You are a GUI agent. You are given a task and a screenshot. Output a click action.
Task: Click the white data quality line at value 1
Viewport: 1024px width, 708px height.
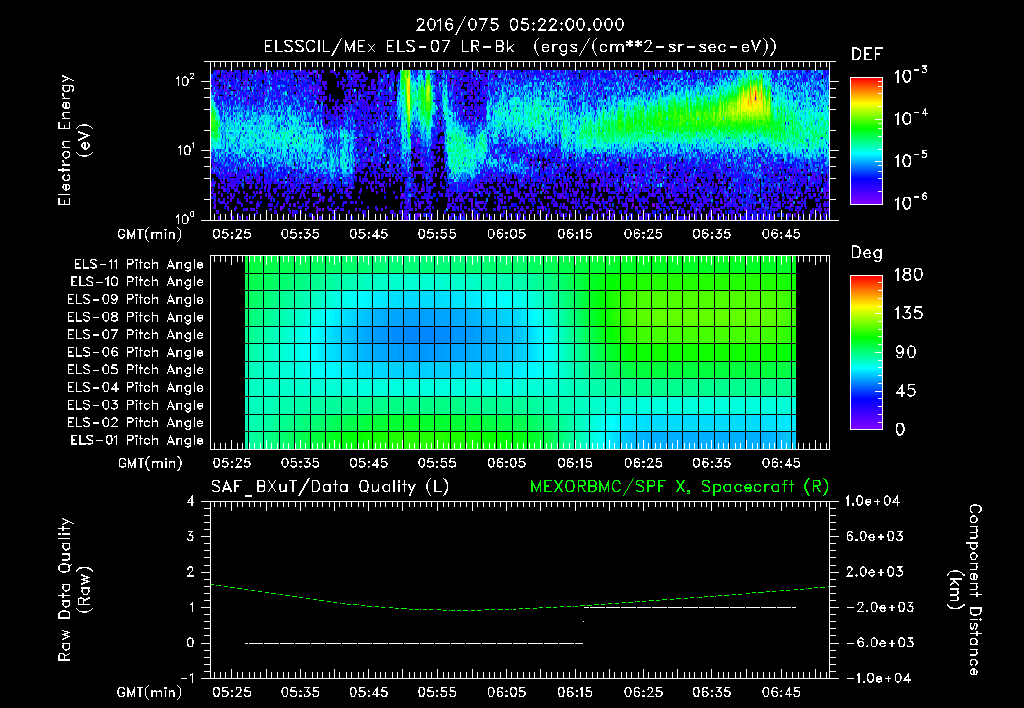[x=691, y=607]
